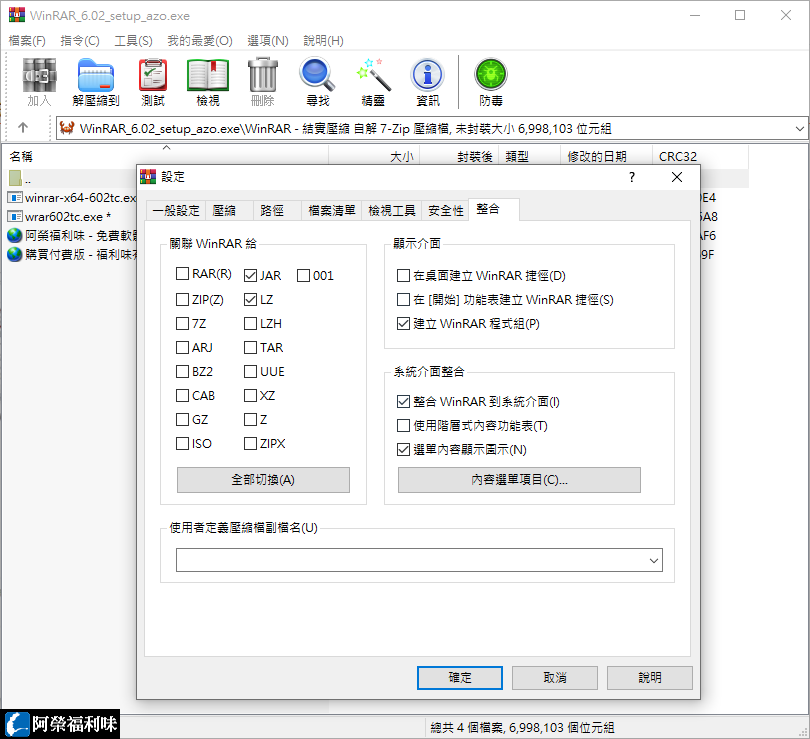Image resolution: width=810 pixels, height=739 pixels.
Task: Switch to the 安全性 tab
Action: (445, 211)
